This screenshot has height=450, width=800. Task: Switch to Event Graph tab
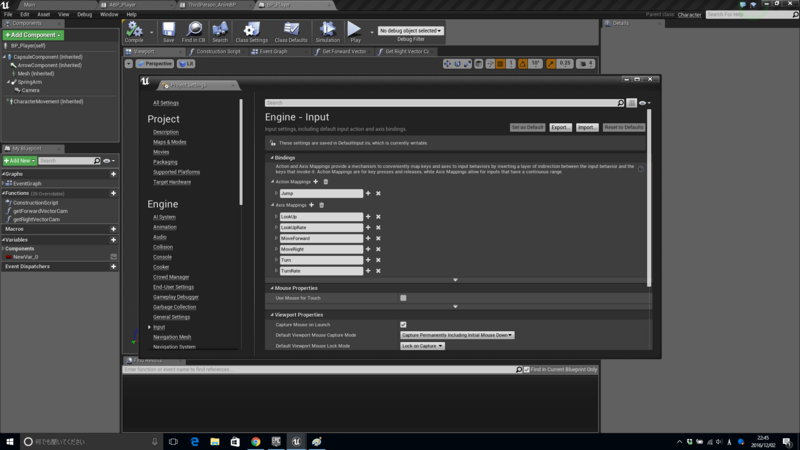tap(273, 52)
